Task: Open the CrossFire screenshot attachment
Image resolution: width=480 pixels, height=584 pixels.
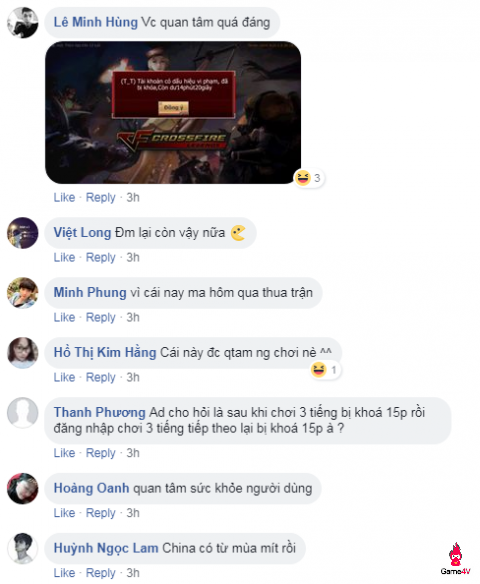Action: (x=173, y=112)
